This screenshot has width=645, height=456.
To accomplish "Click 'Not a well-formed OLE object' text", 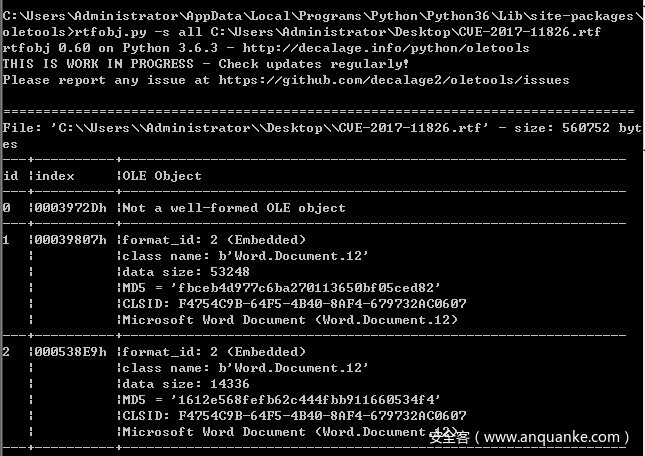I will [x=235, y=208].
